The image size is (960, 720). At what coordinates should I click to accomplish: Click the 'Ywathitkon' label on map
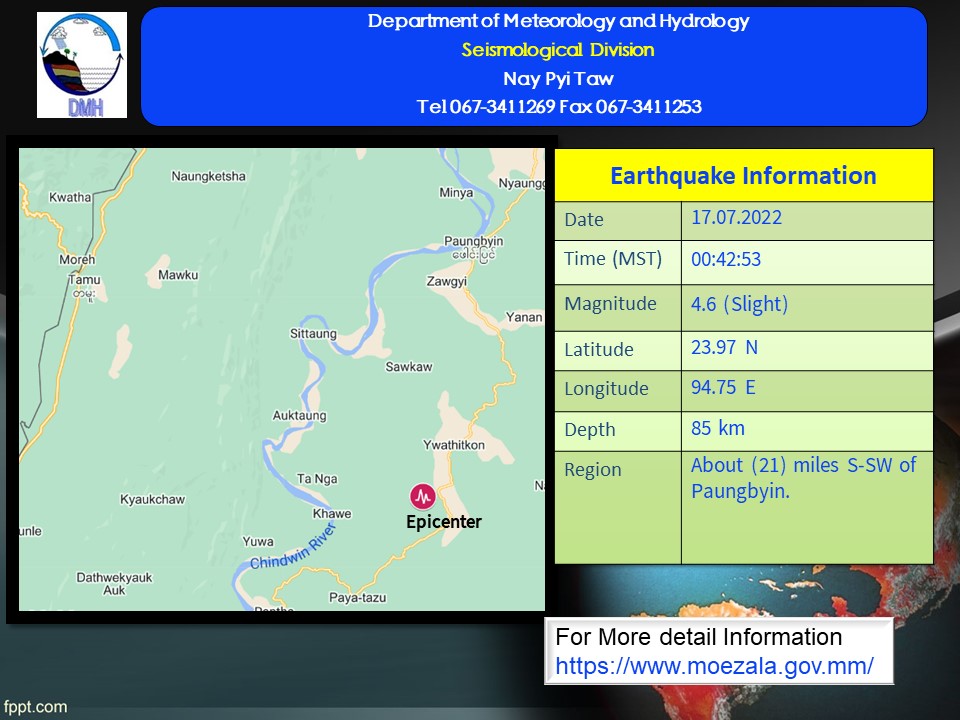point(454,445)
